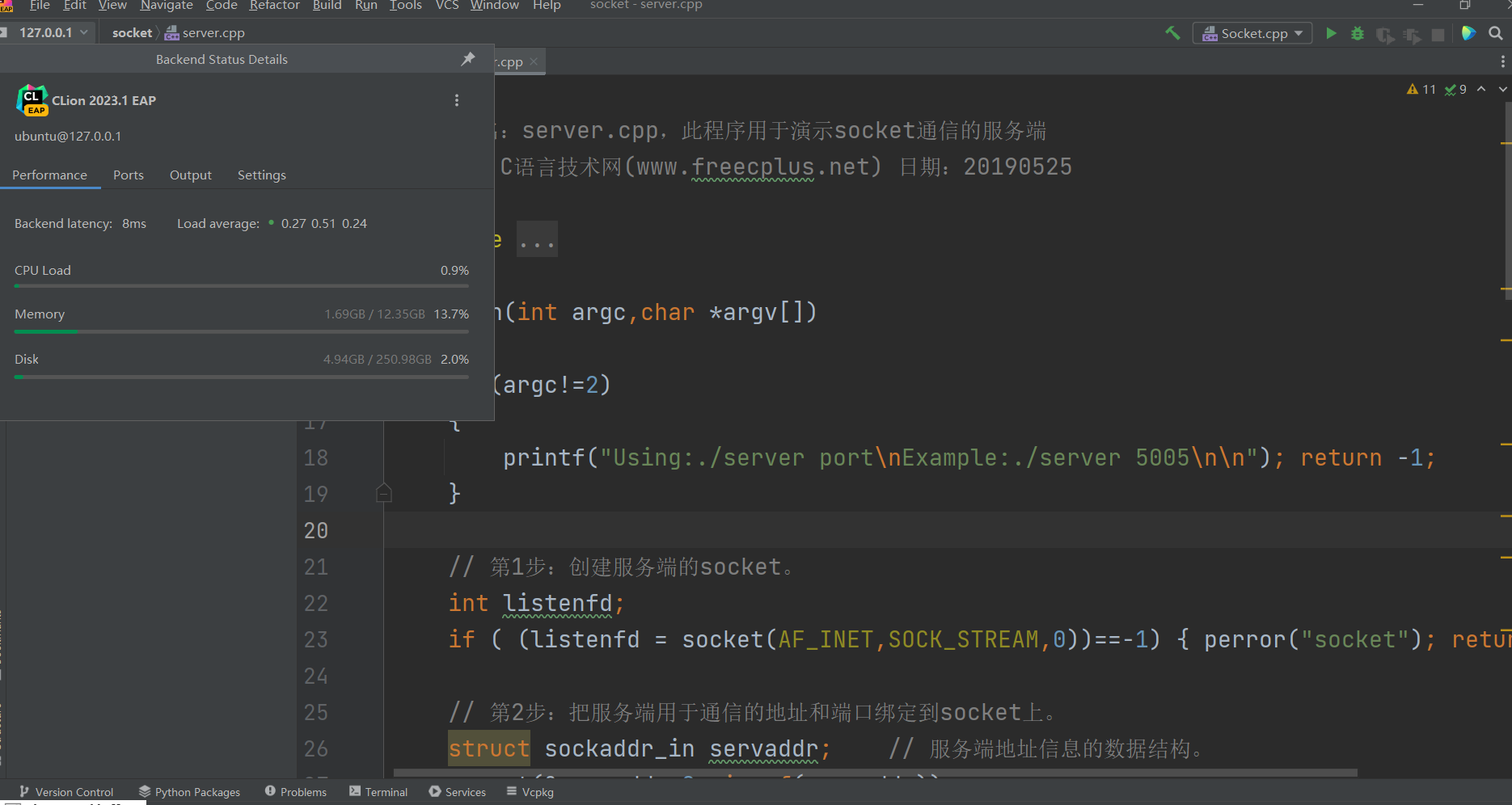Open Version Control tool window
The image size is (1512, 805).
(66, 792)
